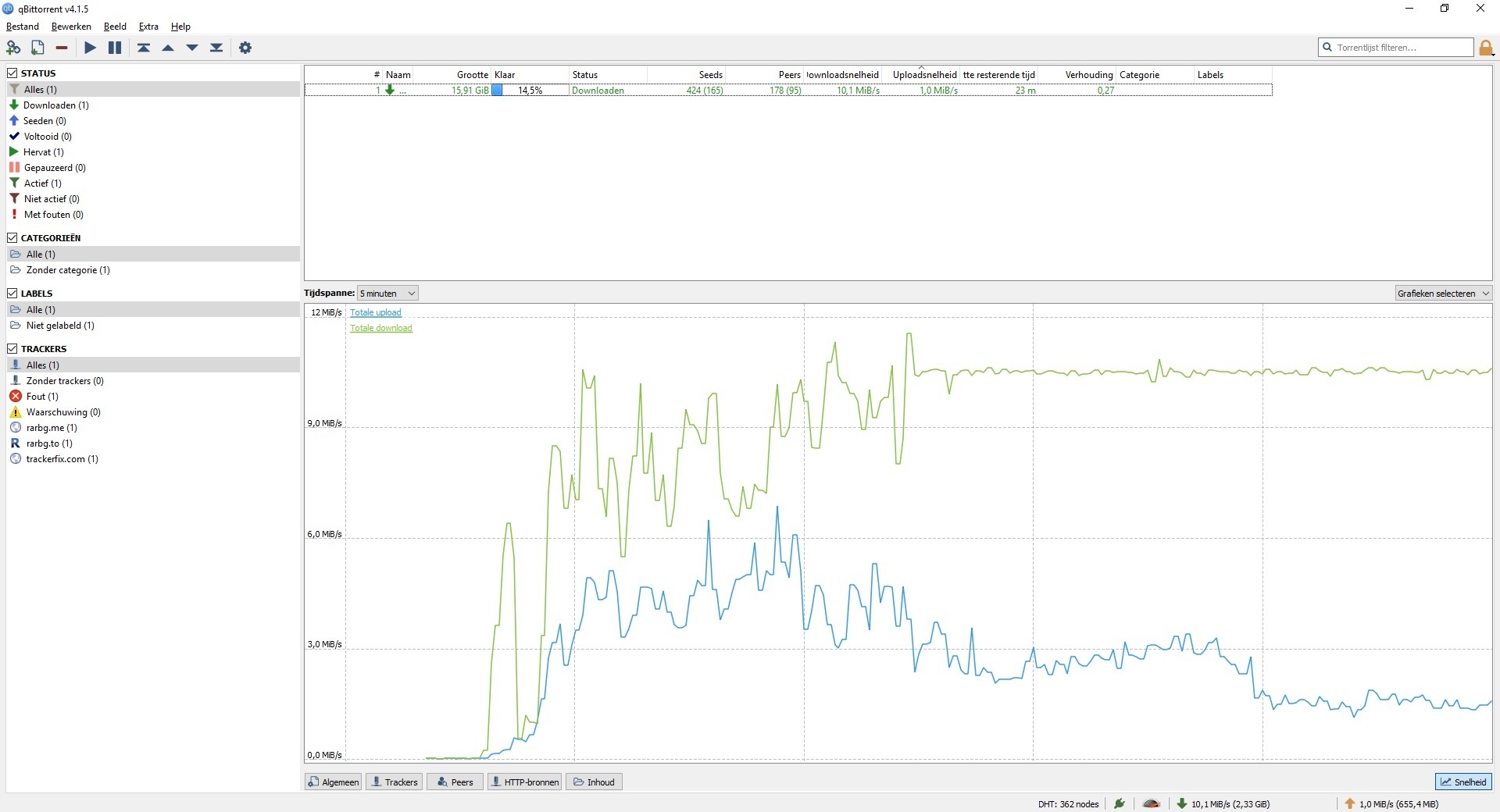Viewport: 1500px width, 812px height.
Task: Open the Bestand menu
Action: [x=22, y=27]
